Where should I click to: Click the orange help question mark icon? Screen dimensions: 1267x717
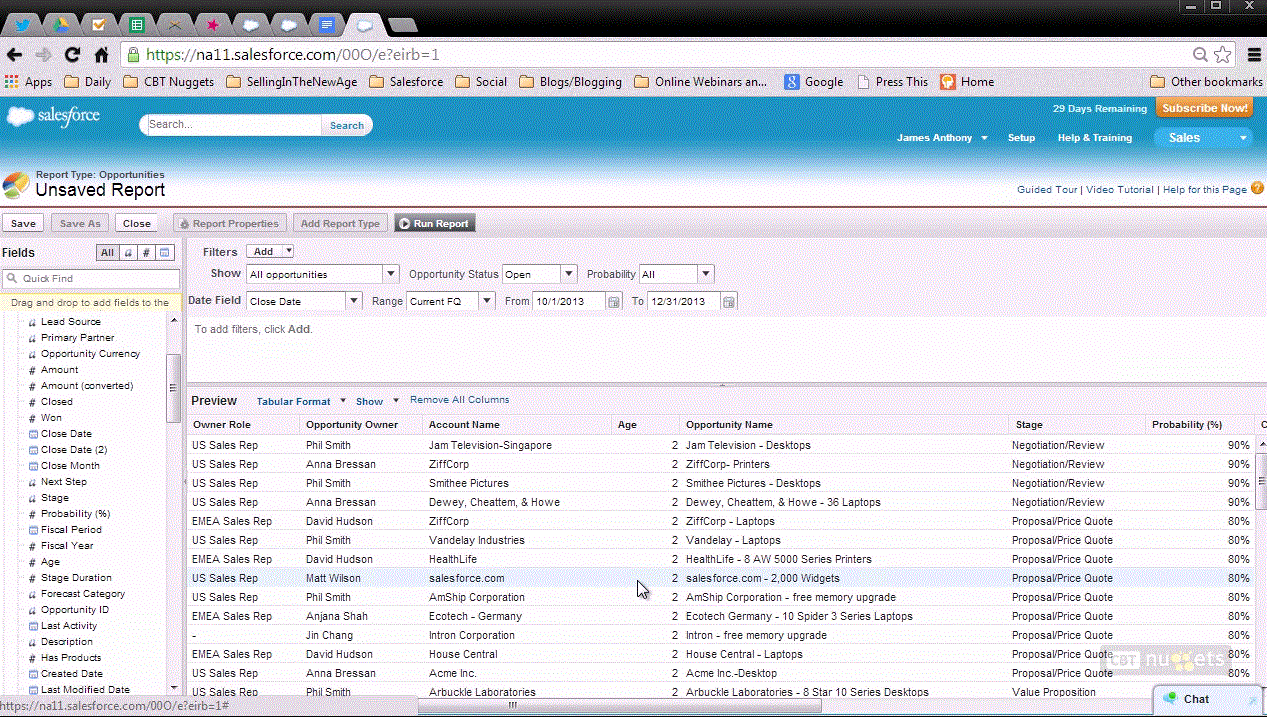(x=1258, y=188)
